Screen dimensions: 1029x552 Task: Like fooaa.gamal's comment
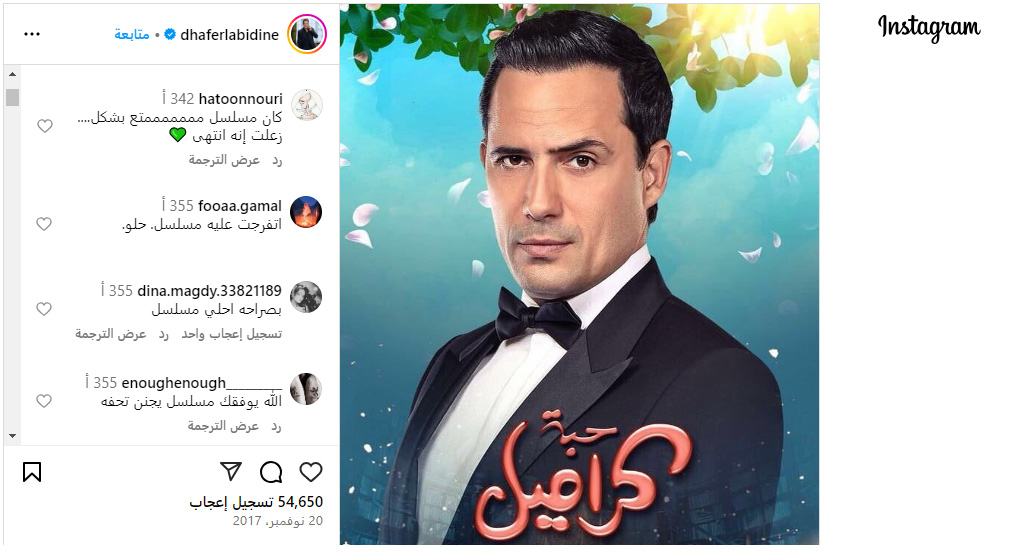tap(44, 224)
